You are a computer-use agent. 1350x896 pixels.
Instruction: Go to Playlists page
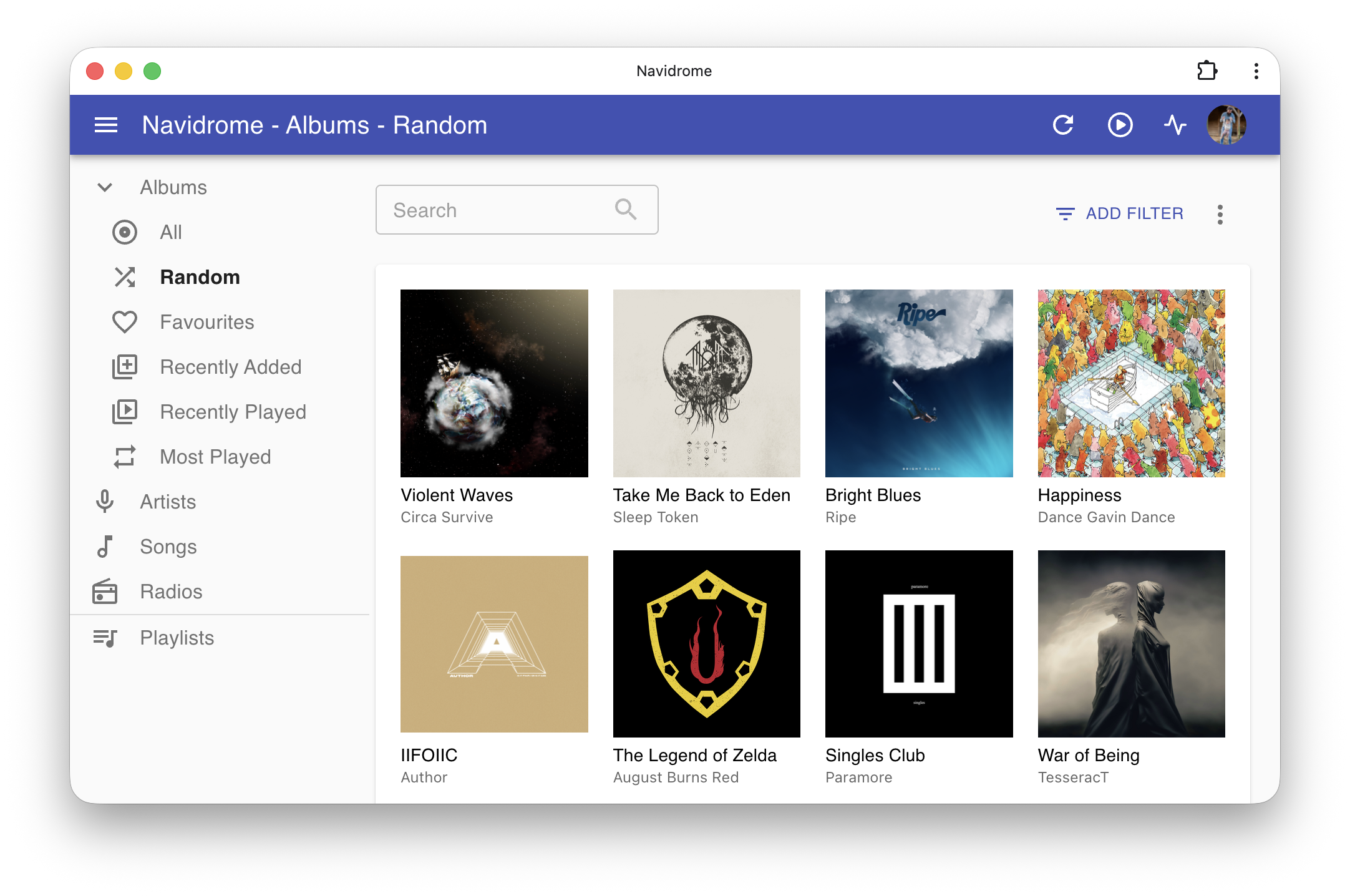point(220,638)
